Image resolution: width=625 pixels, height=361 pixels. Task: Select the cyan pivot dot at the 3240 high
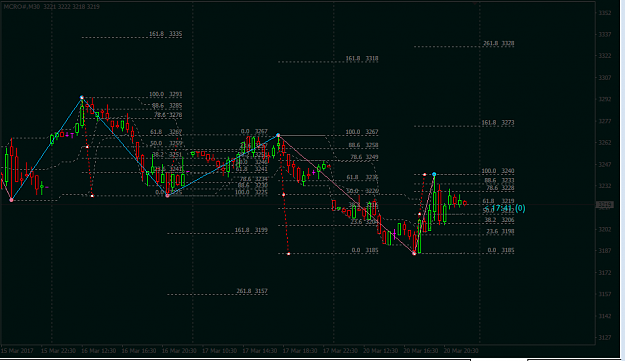tap(434, 175)
